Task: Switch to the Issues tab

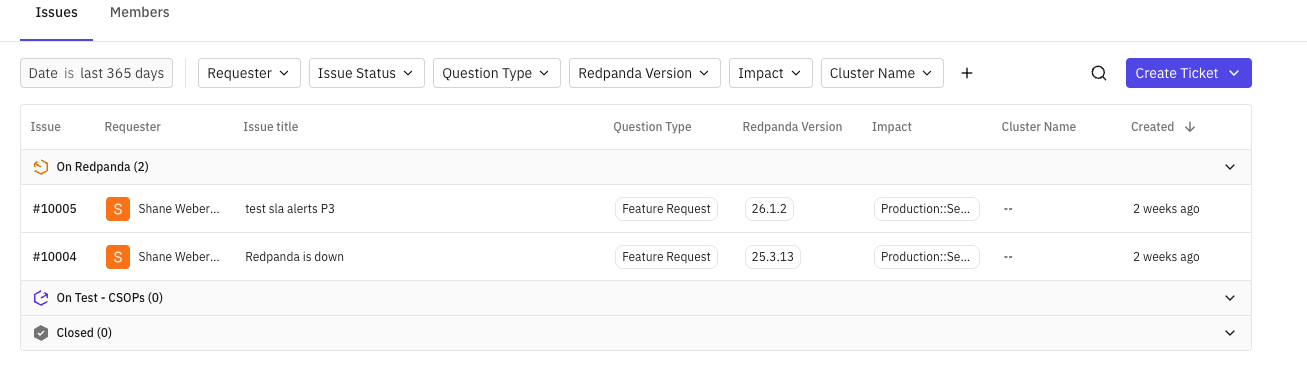Action: [56, 13]
